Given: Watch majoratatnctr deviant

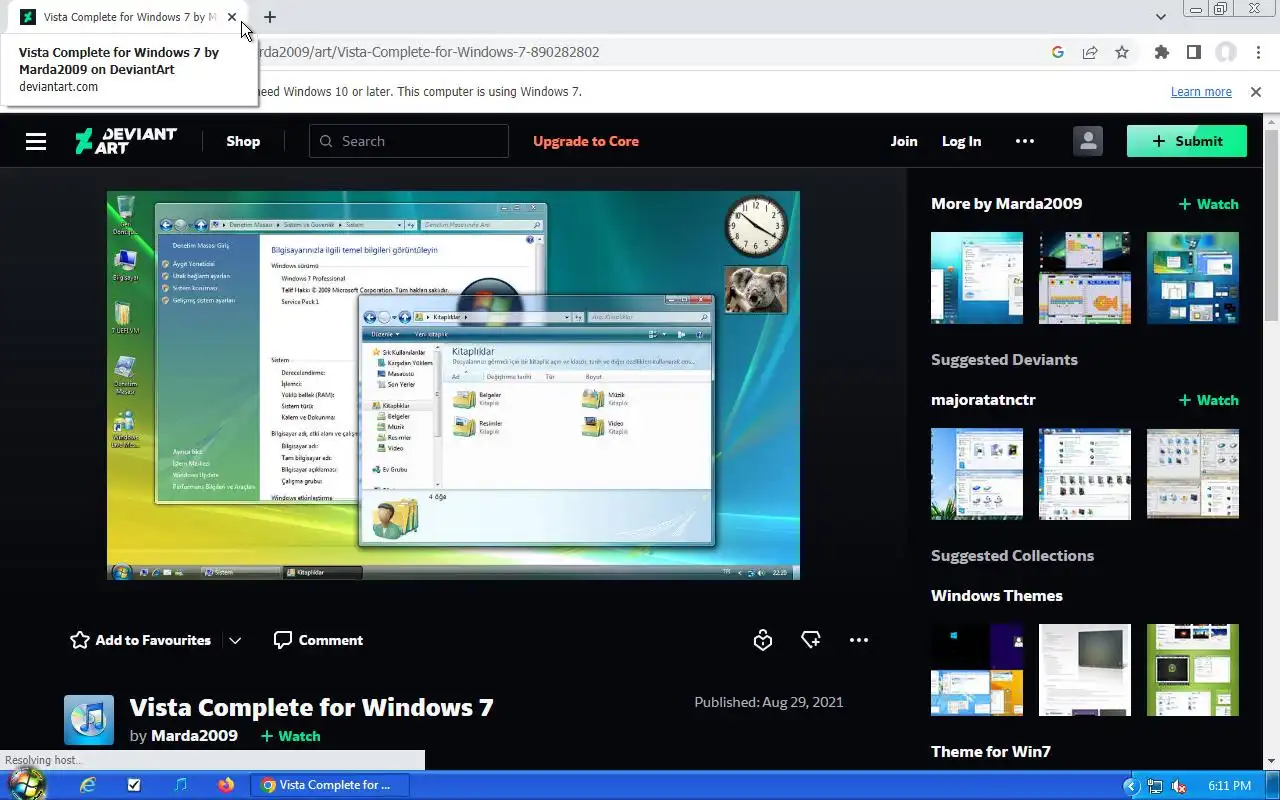Looking at the screenshot, I should pyautogui.click(x=1208, y=400).
